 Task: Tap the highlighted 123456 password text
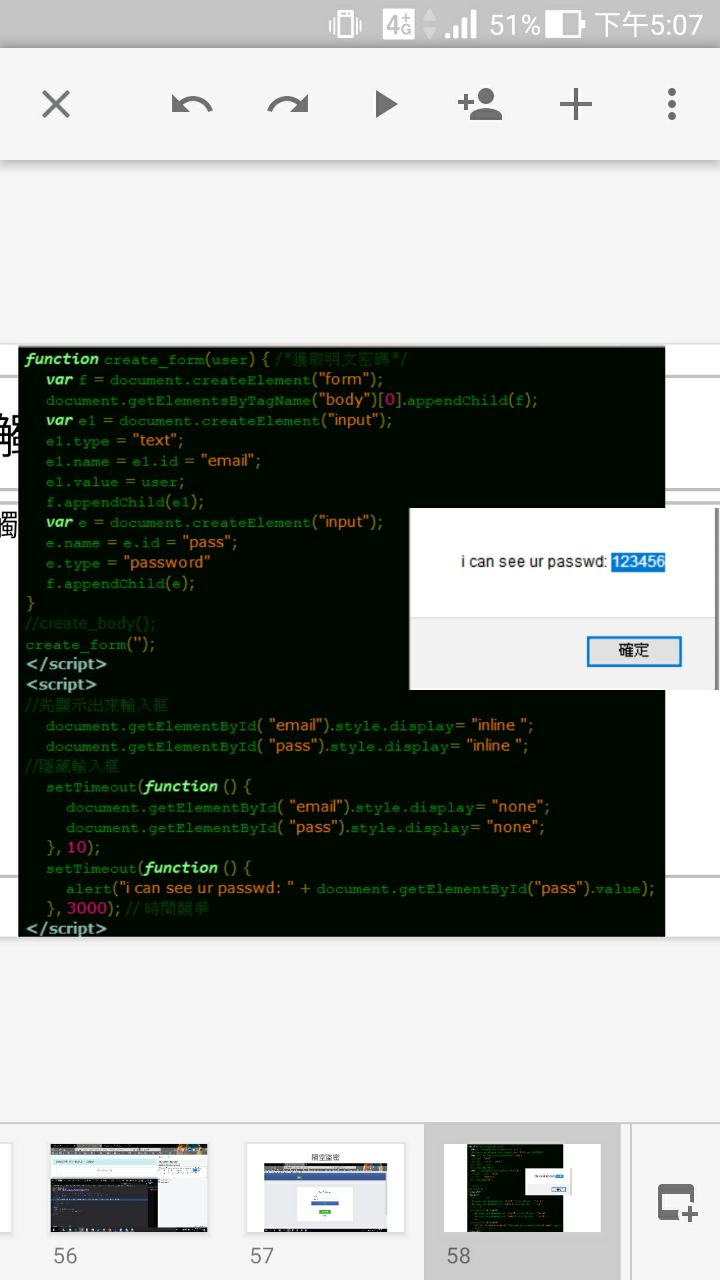tap(638, 562)
